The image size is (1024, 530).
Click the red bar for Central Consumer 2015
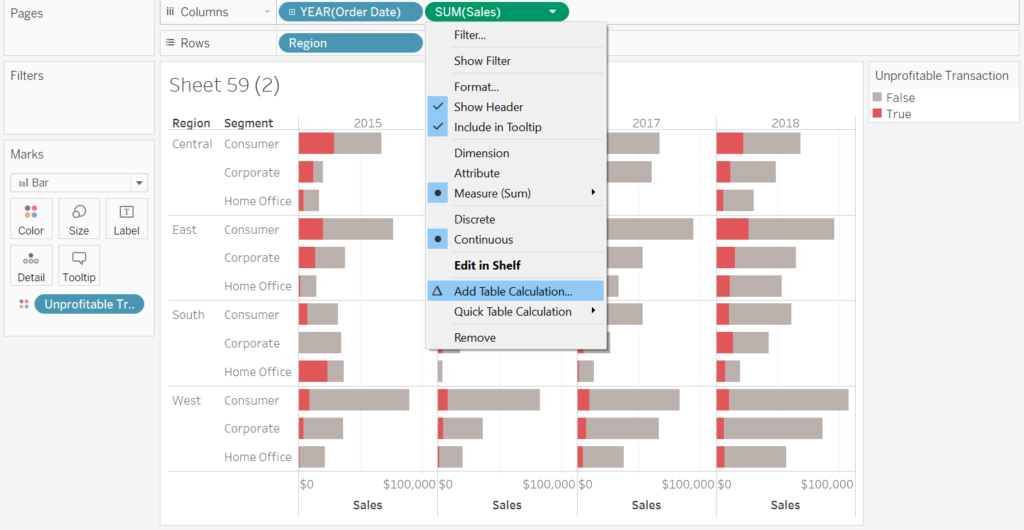316,144
